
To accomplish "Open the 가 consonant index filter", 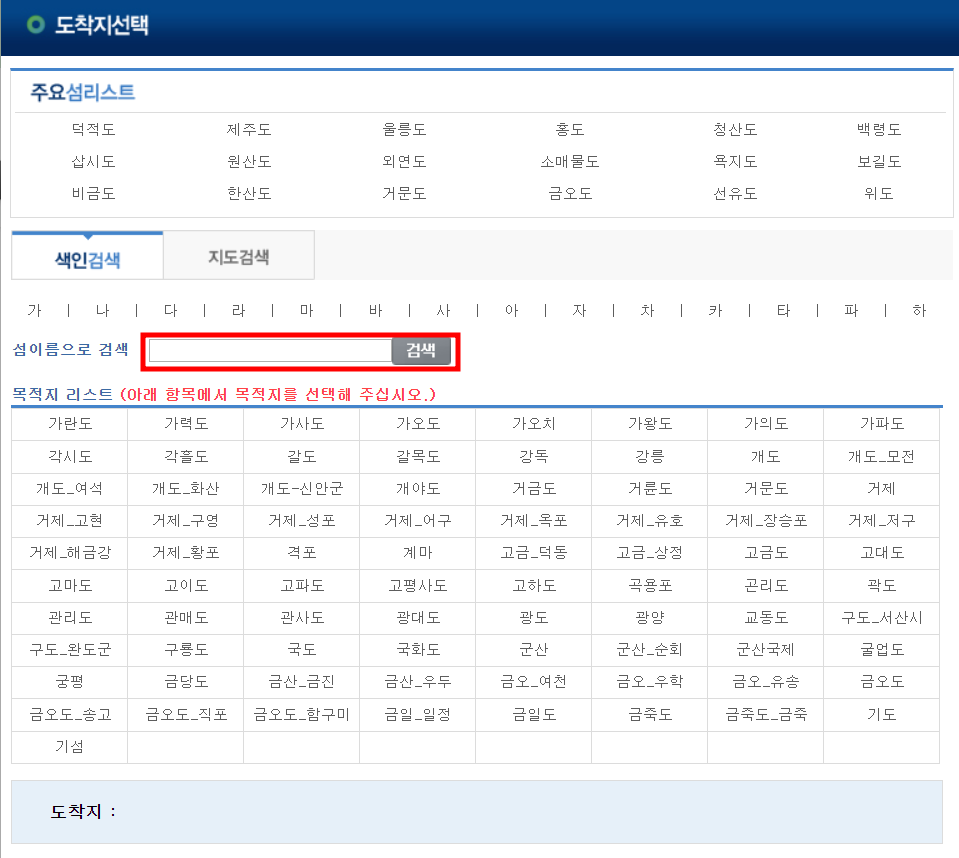I will coord(35,311).
